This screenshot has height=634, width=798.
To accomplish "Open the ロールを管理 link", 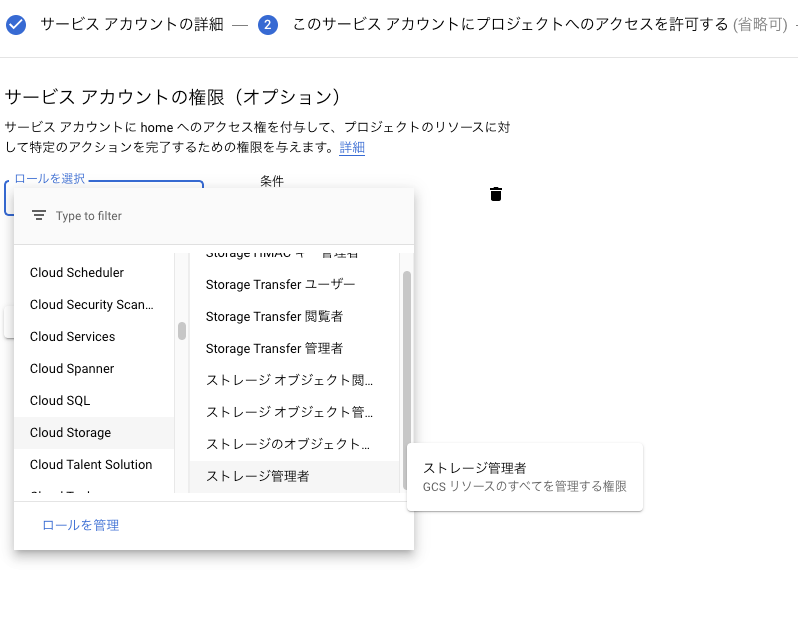I will point(80,525).
